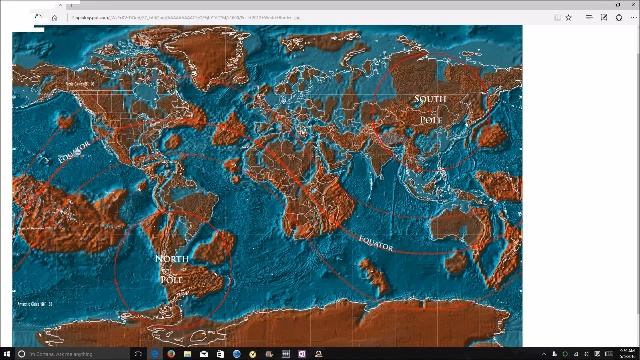Open Task View from the taskbar
Image resolution: width=640 pixels, height=360 pixels.
pyautogui.click(x=138, y=354)
